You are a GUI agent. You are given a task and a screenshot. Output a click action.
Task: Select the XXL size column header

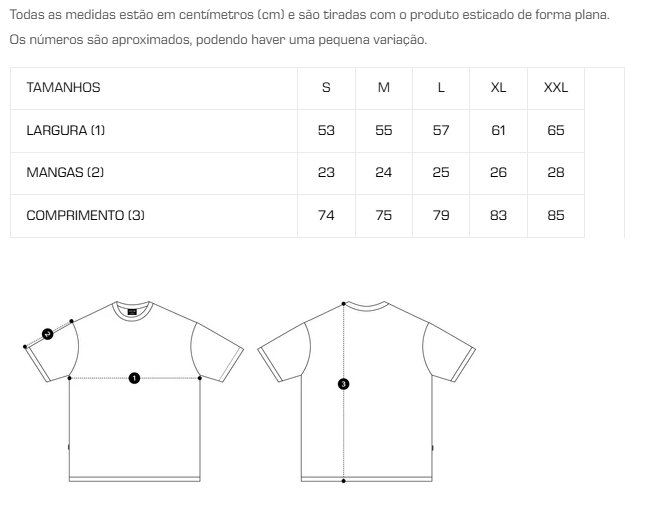(556, 88)
